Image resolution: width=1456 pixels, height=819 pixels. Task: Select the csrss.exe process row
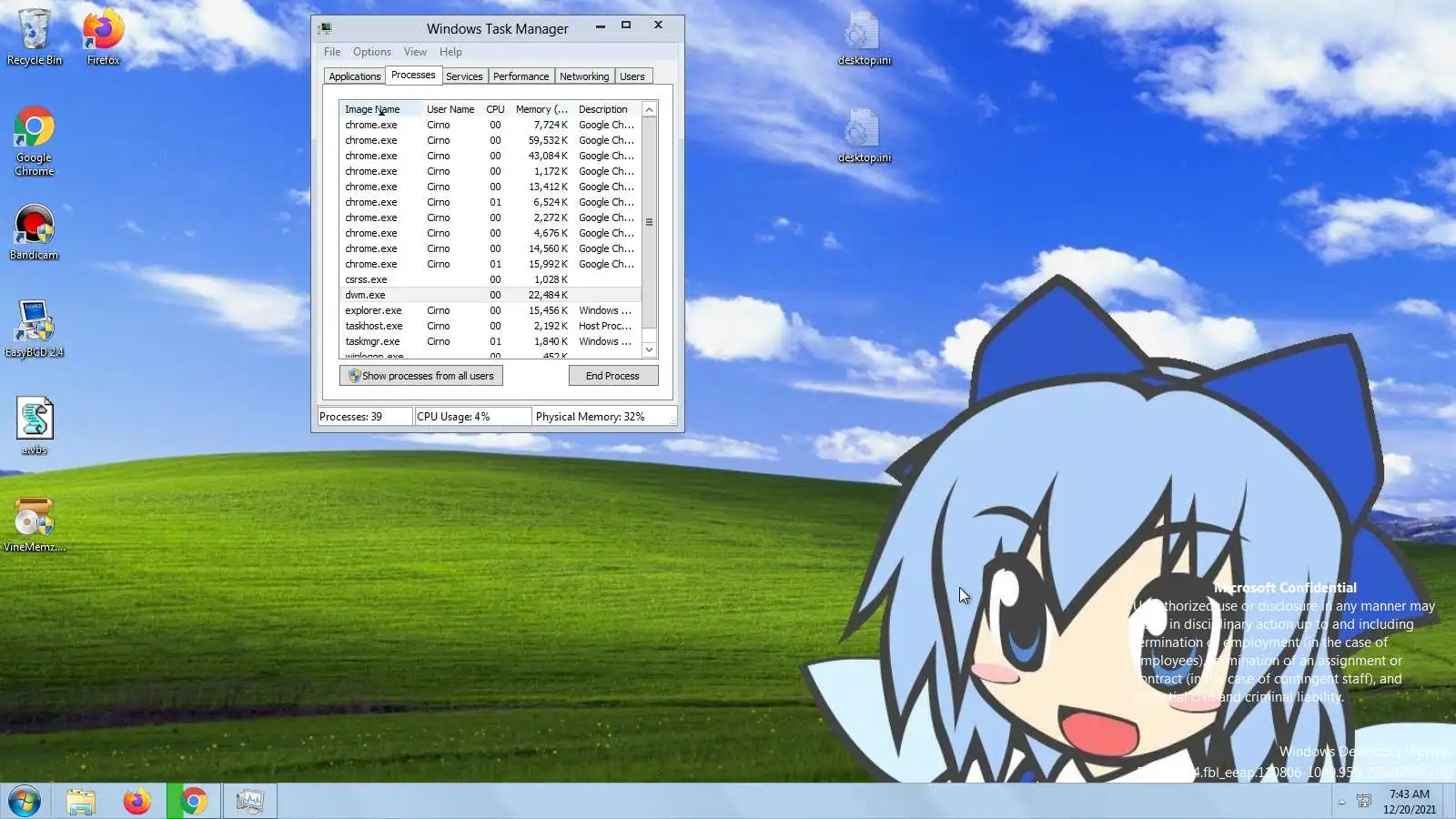pyautogui.click(x=490, y=280)
